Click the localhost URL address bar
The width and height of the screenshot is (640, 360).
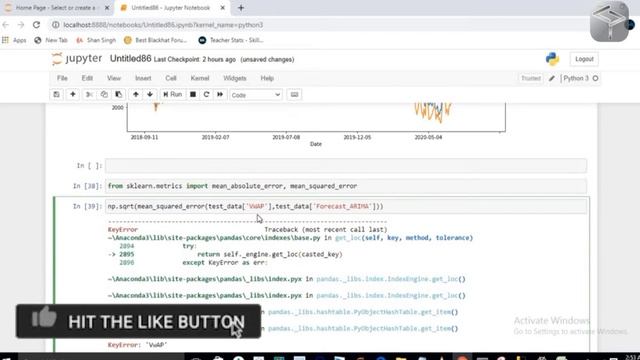(163, 25)
